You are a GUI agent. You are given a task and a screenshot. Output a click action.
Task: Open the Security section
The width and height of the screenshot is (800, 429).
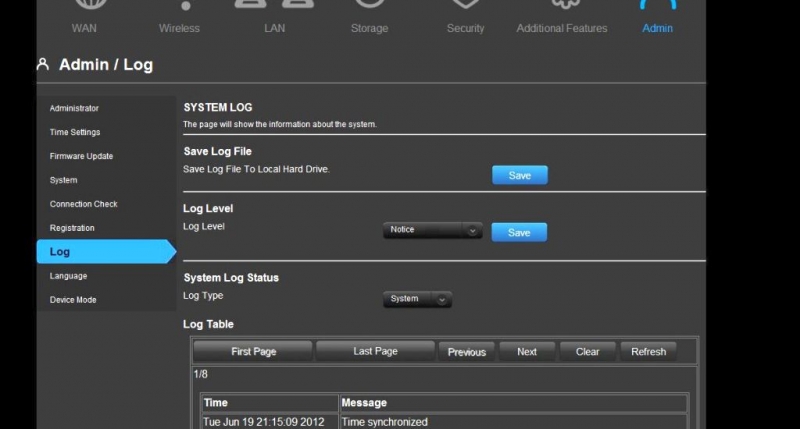(x=465, y=28)
